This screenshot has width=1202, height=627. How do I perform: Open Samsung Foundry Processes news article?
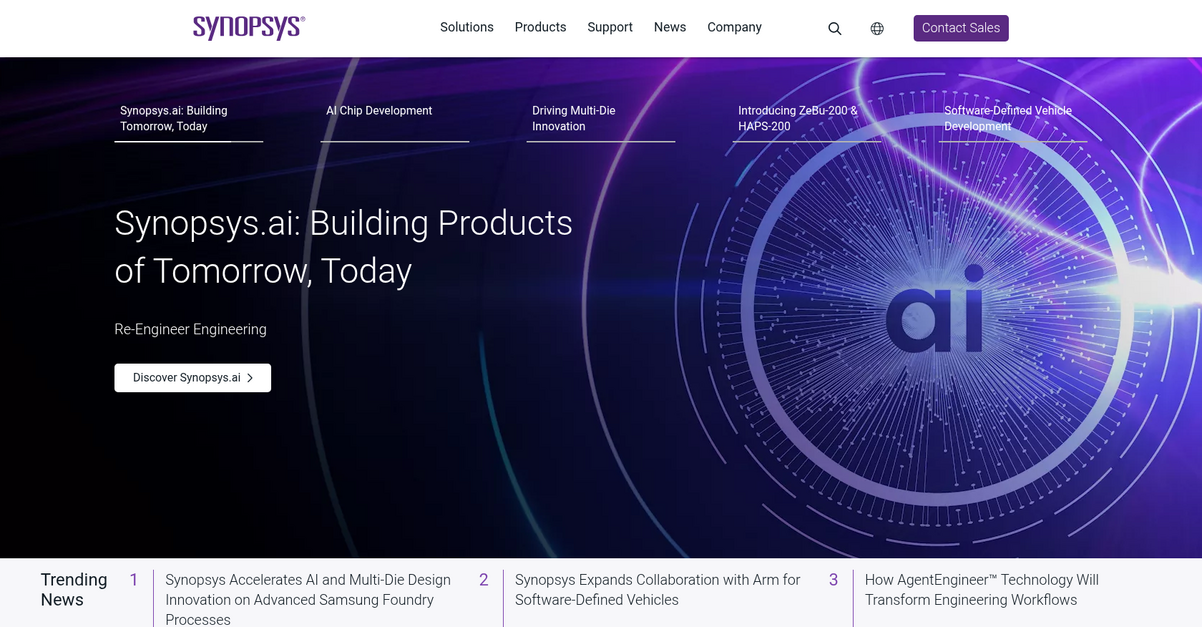[310, 599]
